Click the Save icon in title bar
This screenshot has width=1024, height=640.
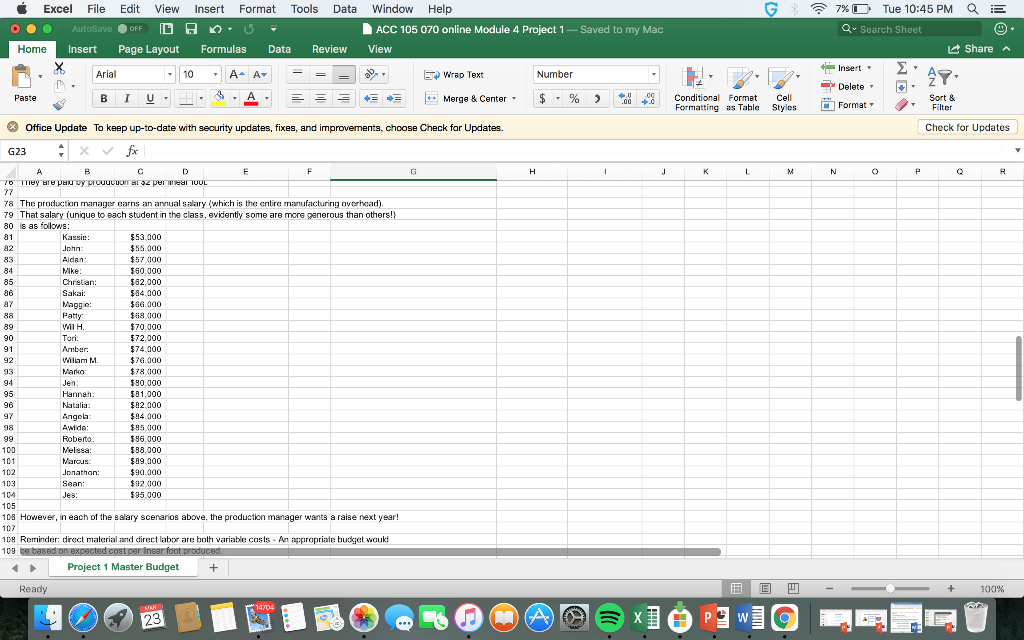(191, 29)
